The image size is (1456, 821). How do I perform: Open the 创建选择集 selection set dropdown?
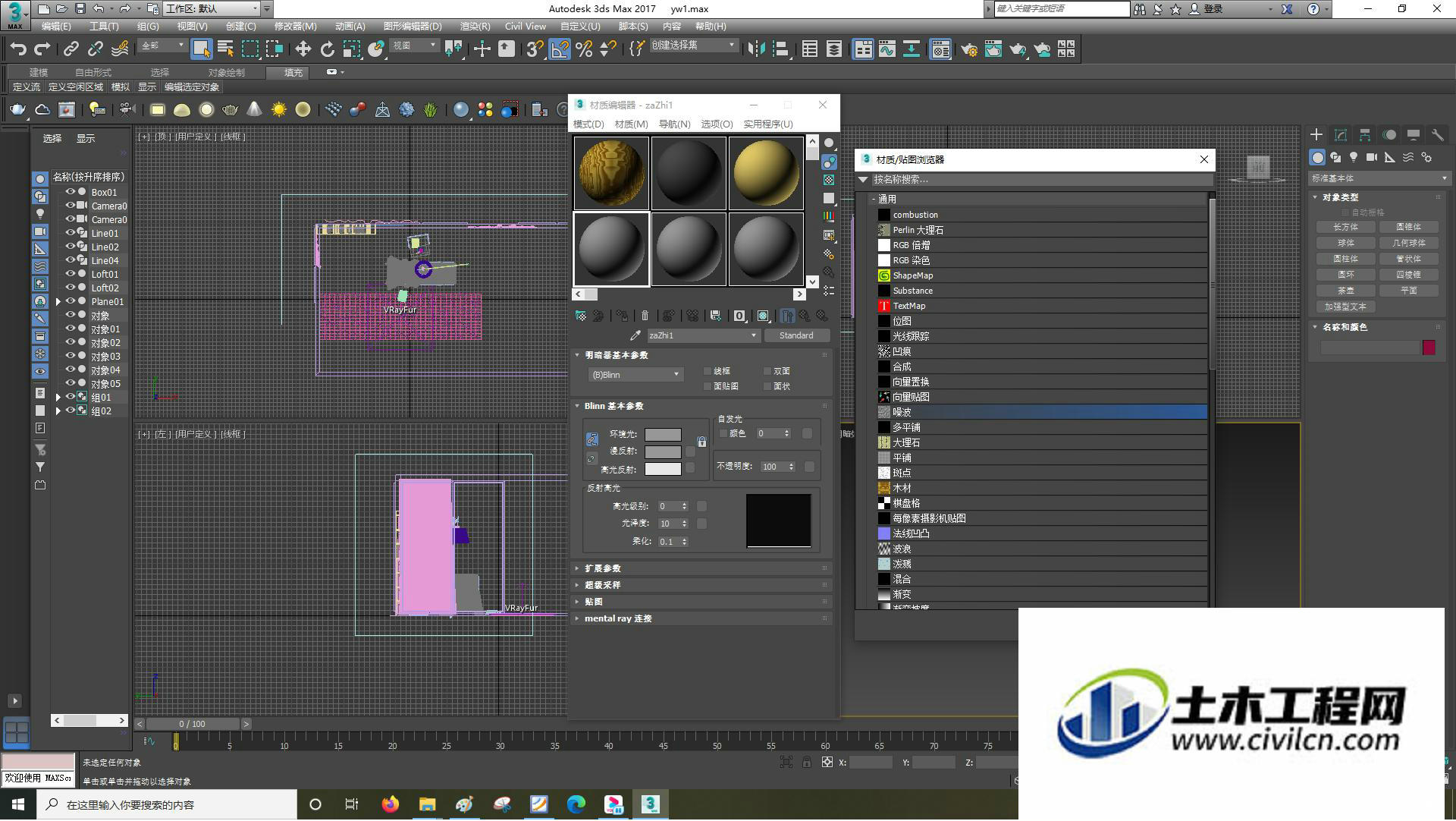point(693,46)
